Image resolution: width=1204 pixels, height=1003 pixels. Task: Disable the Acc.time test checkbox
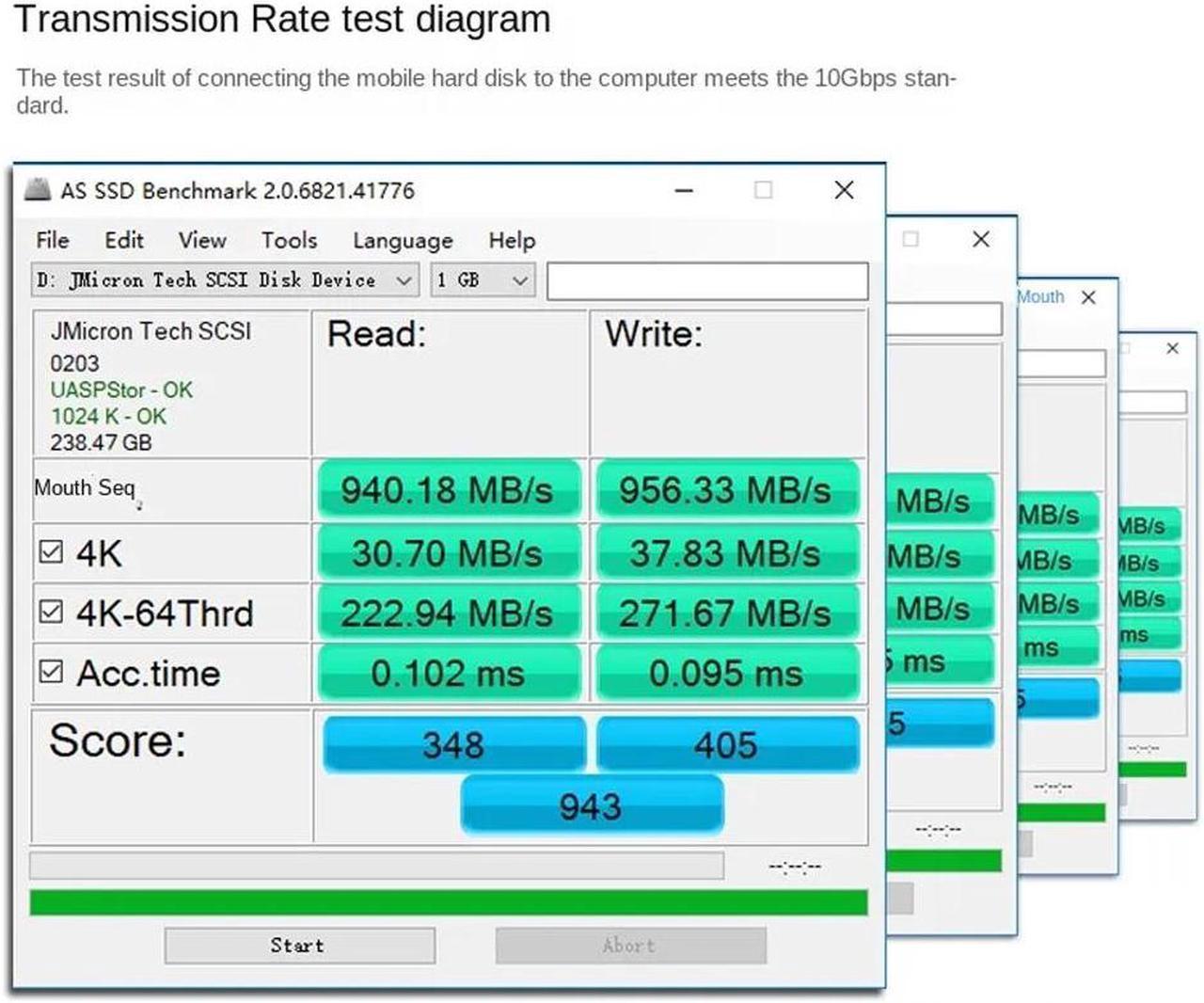52,672
